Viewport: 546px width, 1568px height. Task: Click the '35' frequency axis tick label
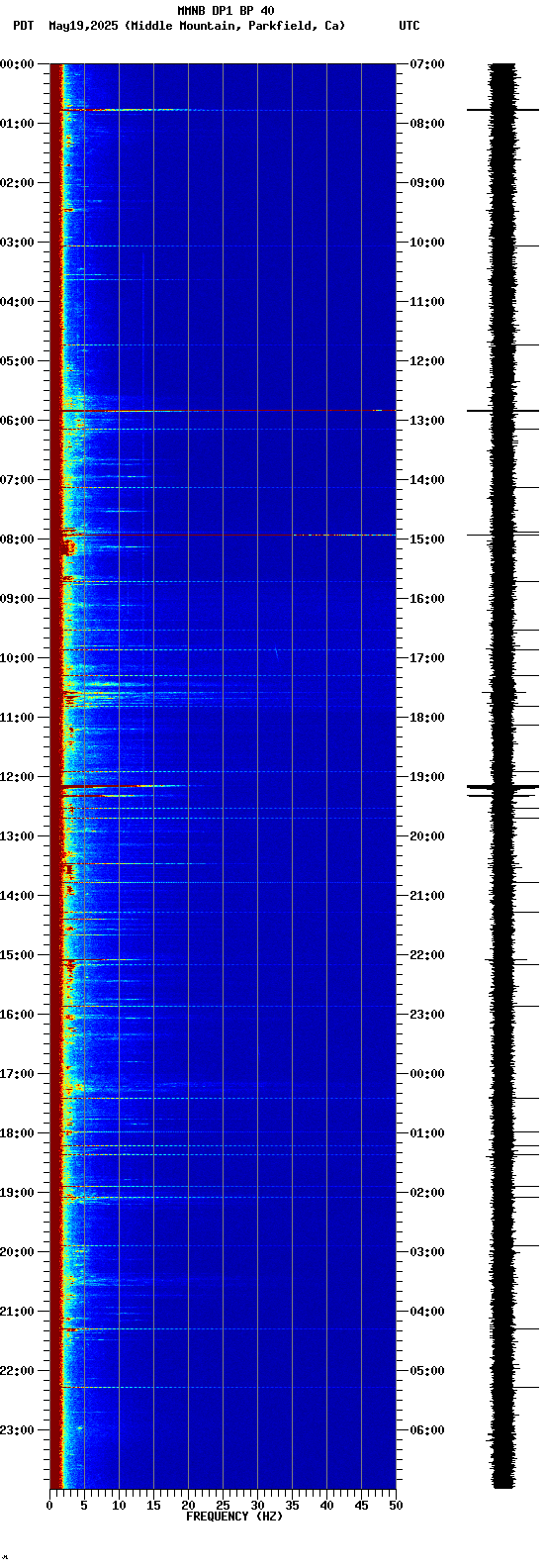[x=292, y=1506]
